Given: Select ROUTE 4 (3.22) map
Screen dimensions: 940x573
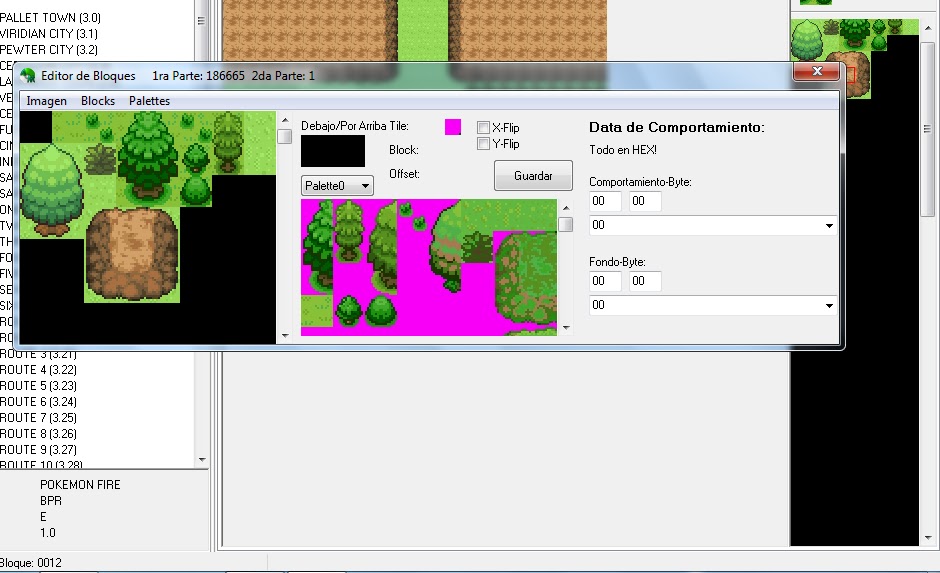Looking at the screenshot, I should [x=38, y=370].
